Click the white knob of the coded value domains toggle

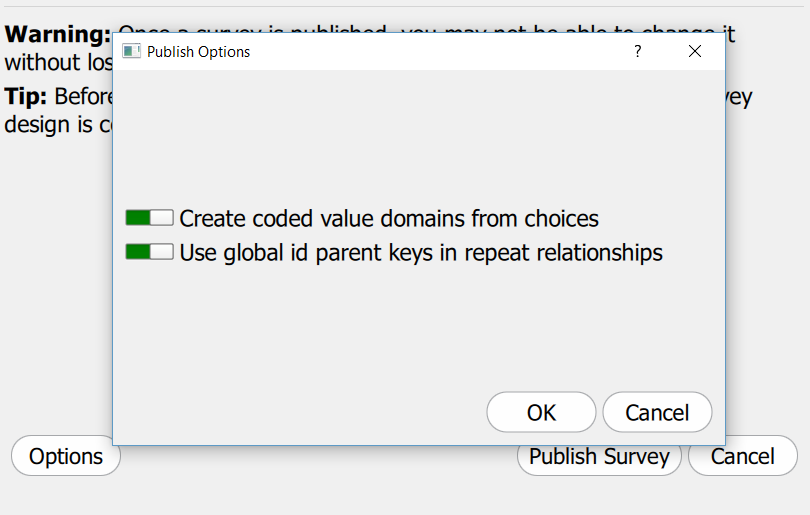[162, 218]
